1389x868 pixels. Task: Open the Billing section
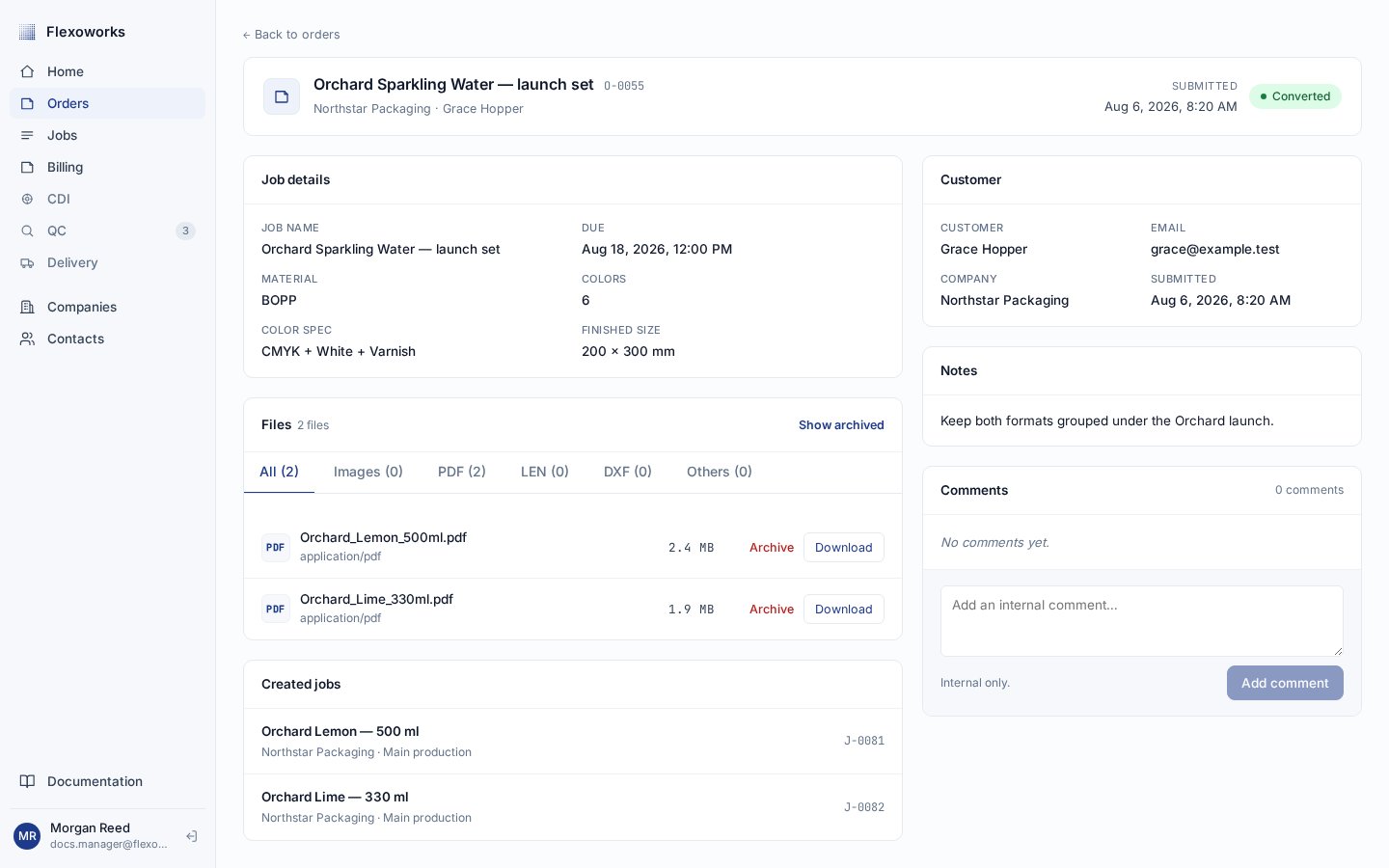point(107,167)
